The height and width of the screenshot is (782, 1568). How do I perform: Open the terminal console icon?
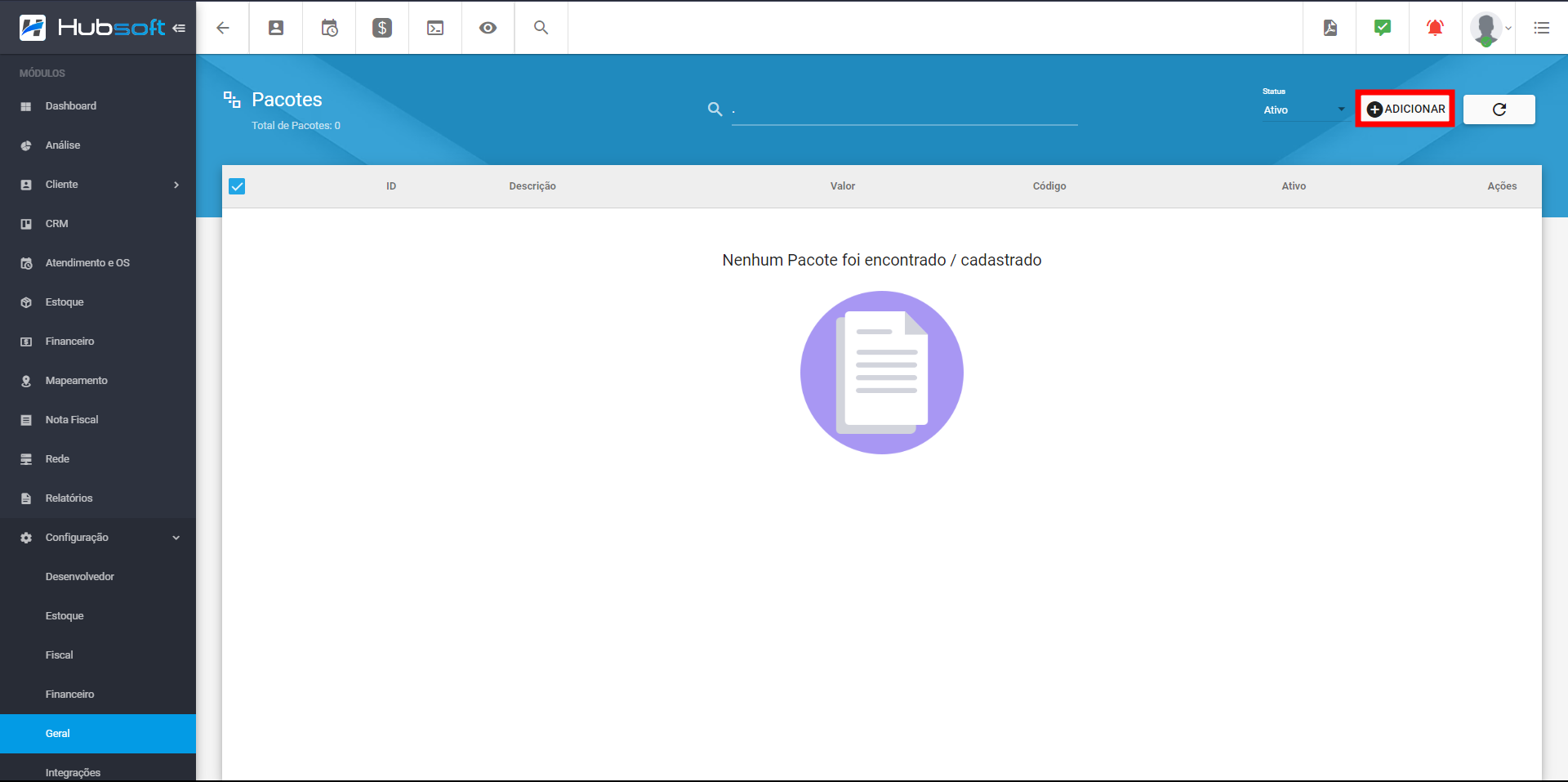pos(435,28)
